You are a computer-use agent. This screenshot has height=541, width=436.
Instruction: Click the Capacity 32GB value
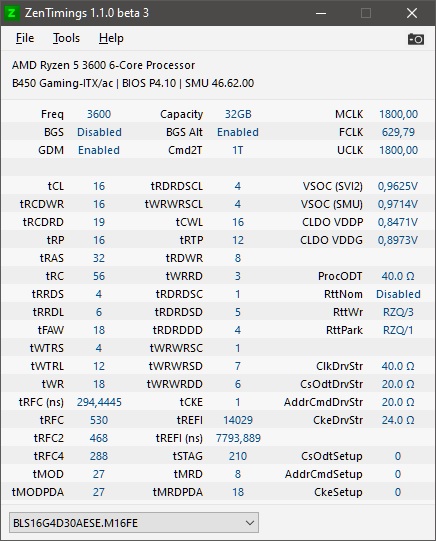click(x=238, y=114)
